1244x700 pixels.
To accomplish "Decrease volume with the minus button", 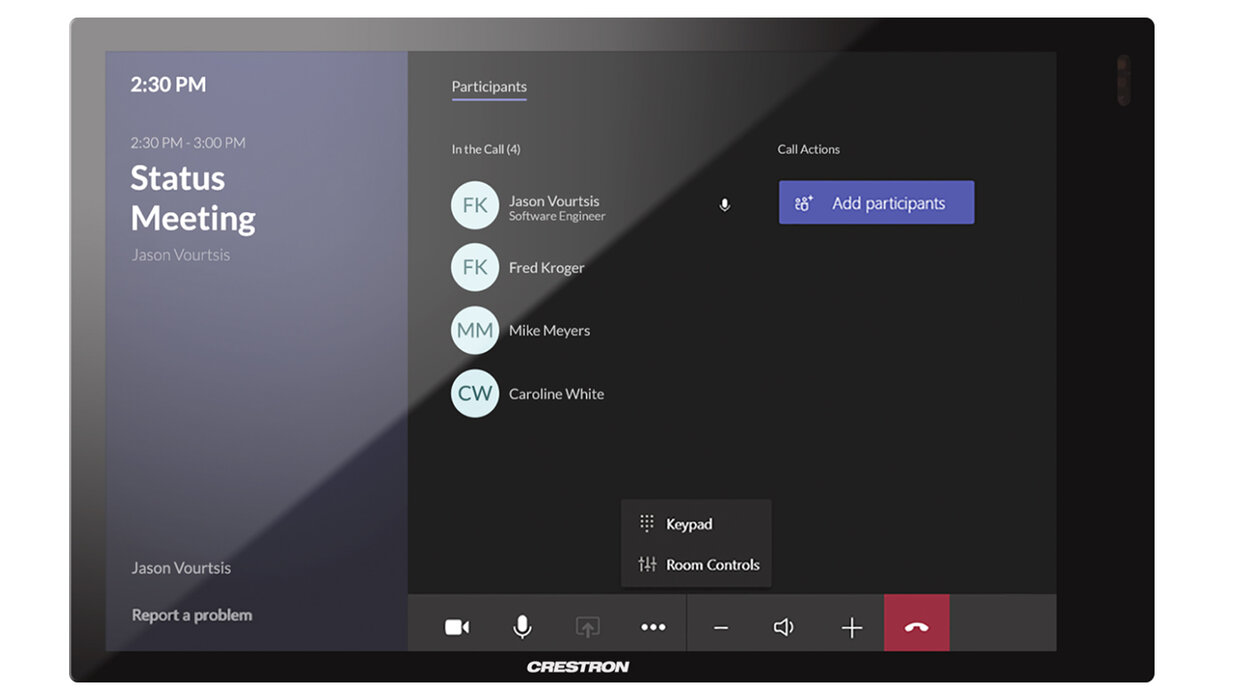I will pyautogui.click(x=721, y=628).
